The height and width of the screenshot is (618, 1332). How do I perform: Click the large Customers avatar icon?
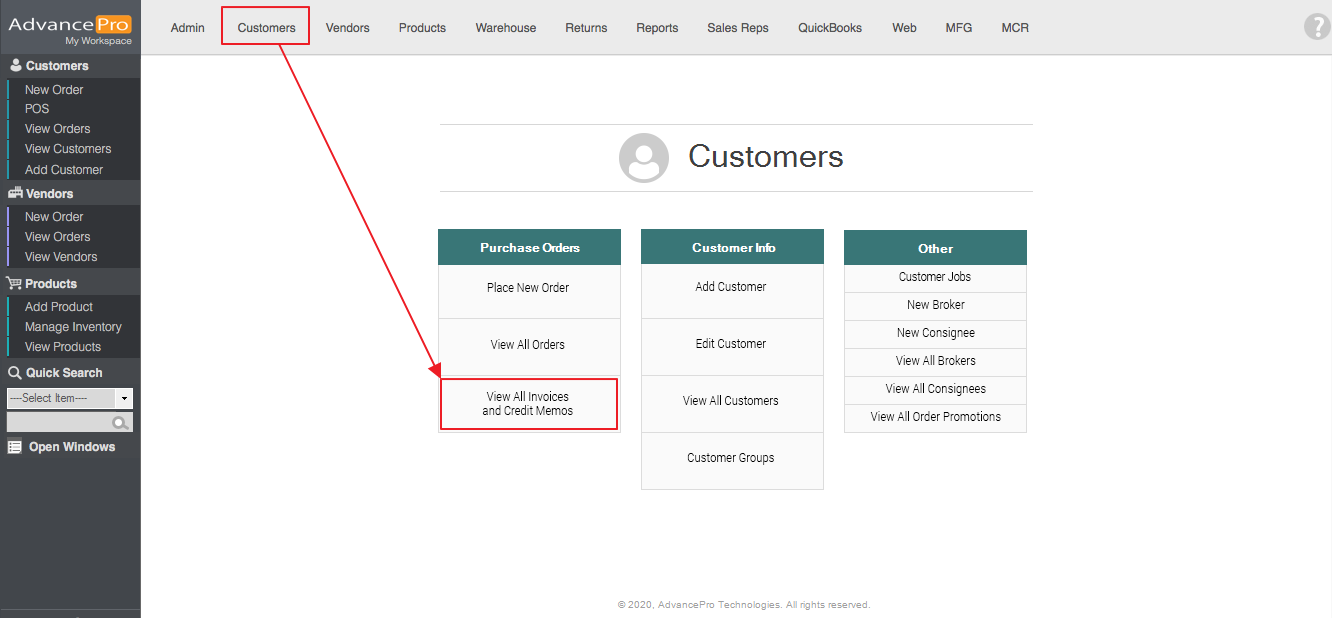pyautogui.click(x=644, y=158)
